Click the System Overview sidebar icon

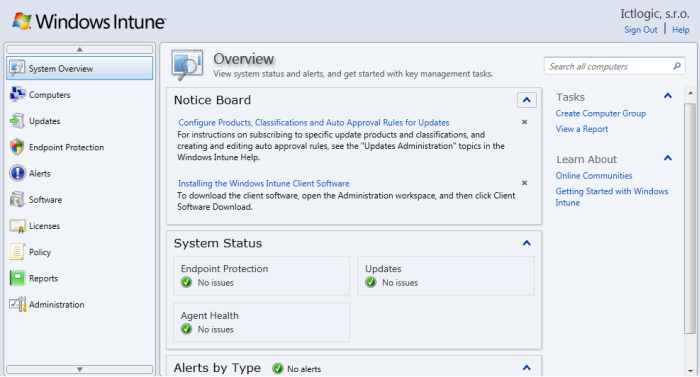click(x=17, y=68)
